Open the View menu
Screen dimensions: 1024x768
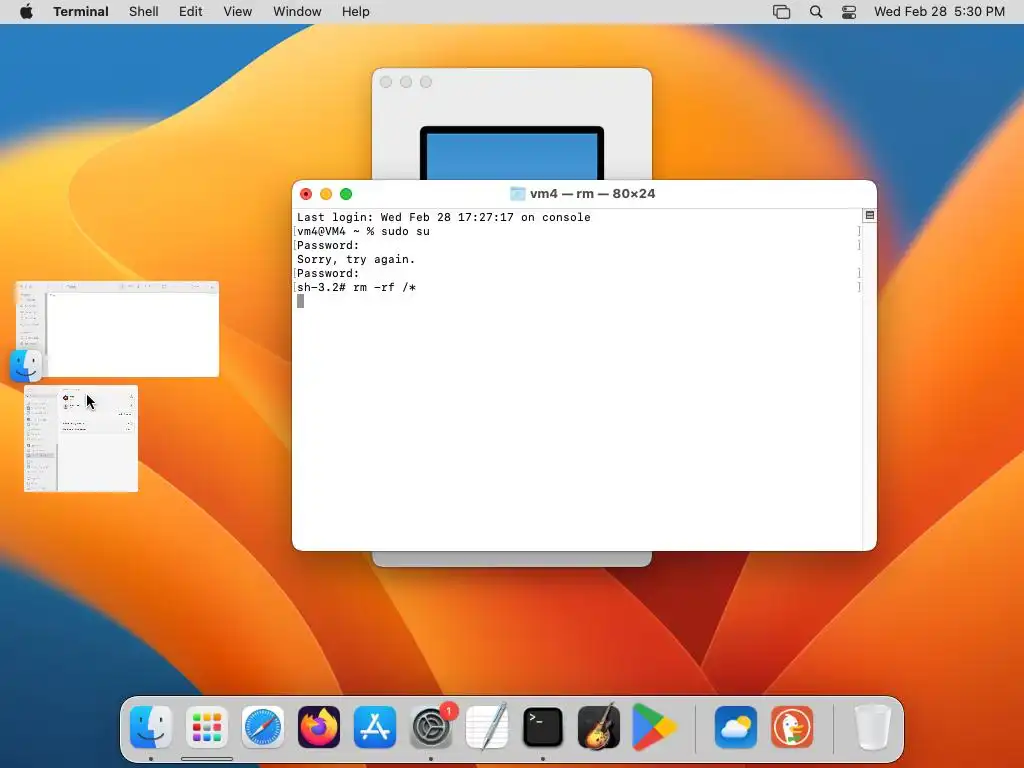[238, 12]
